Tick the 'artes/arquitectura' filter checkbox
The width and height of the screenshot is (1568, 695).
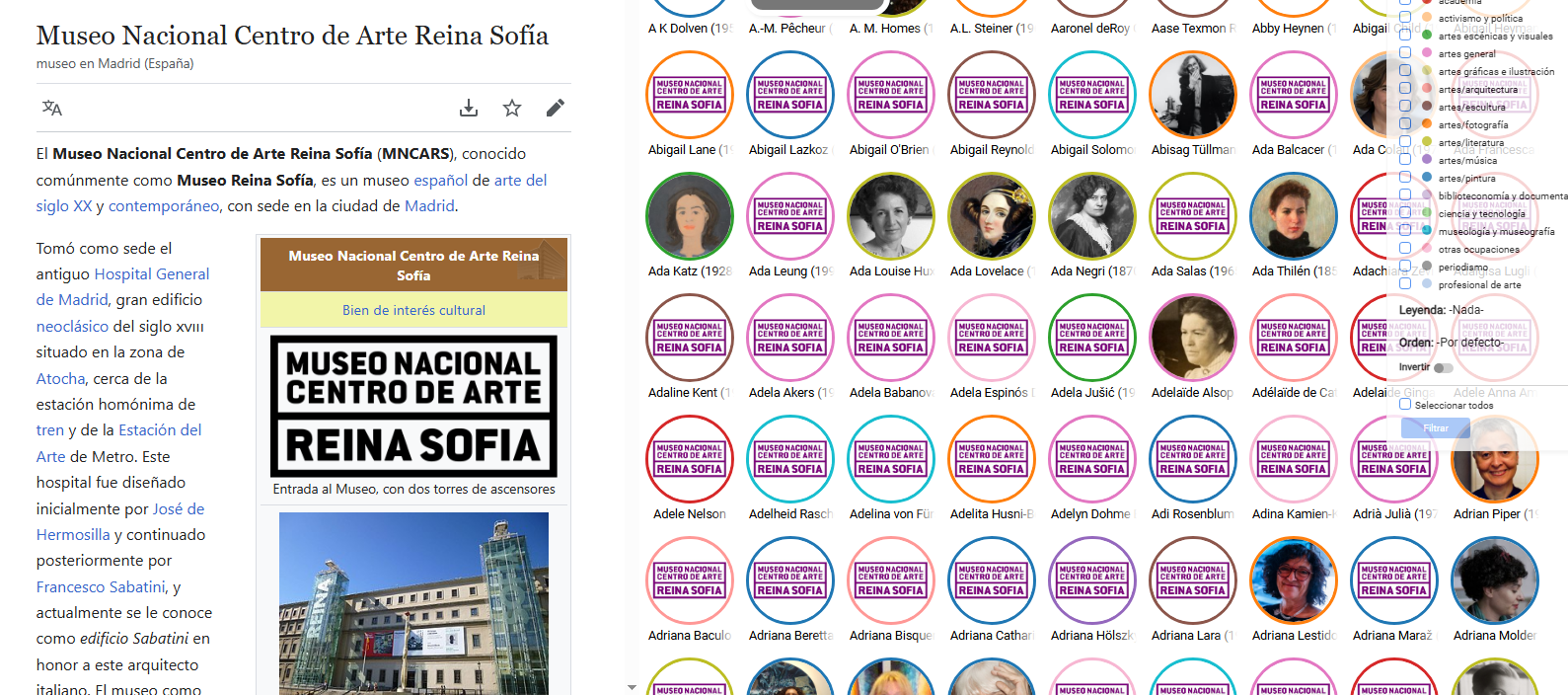click(x=1405, y=89)
